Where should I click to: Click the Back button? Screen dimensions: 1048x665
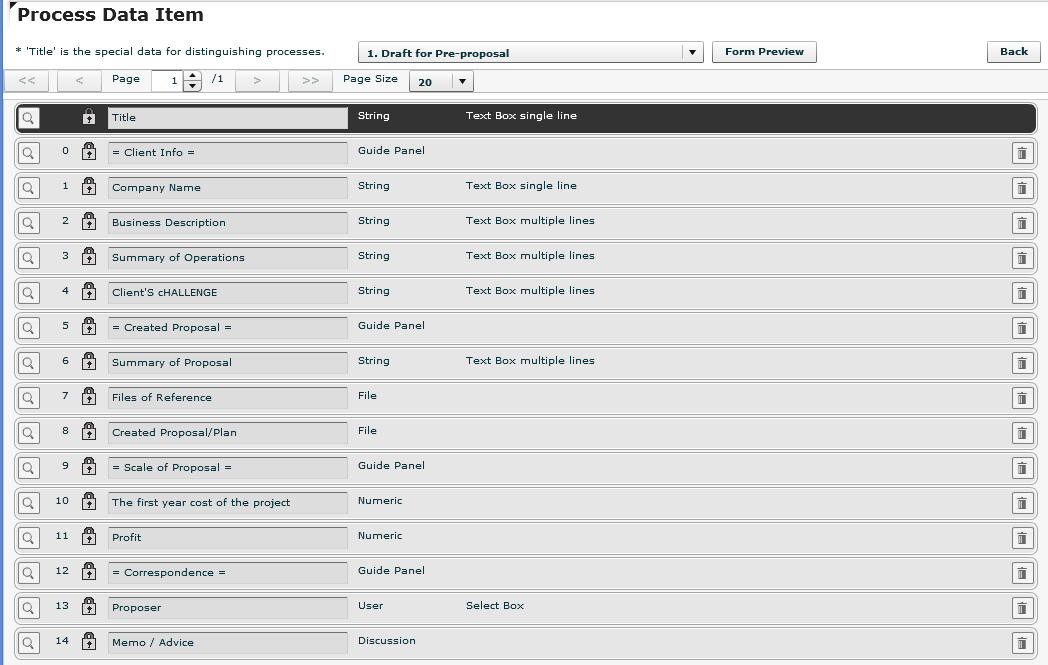[x=1013, y=52]
